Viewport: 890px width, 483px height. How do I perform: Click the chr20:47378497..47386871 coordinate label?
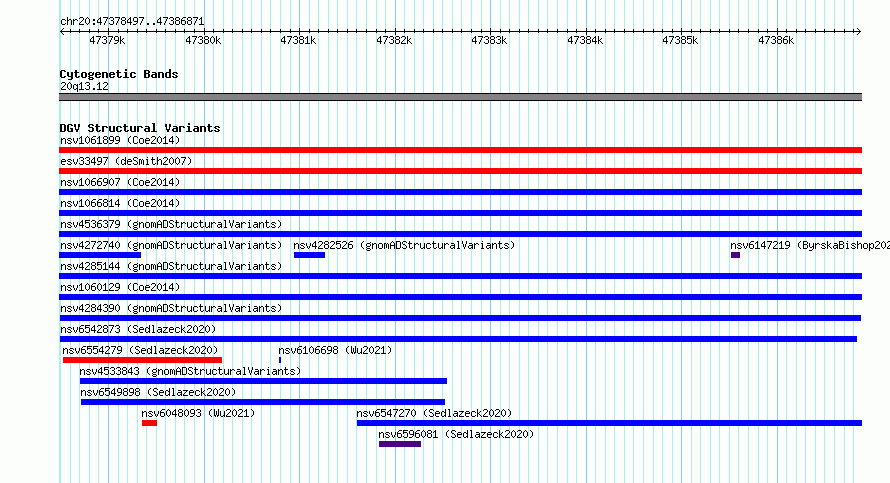point(132,22)
